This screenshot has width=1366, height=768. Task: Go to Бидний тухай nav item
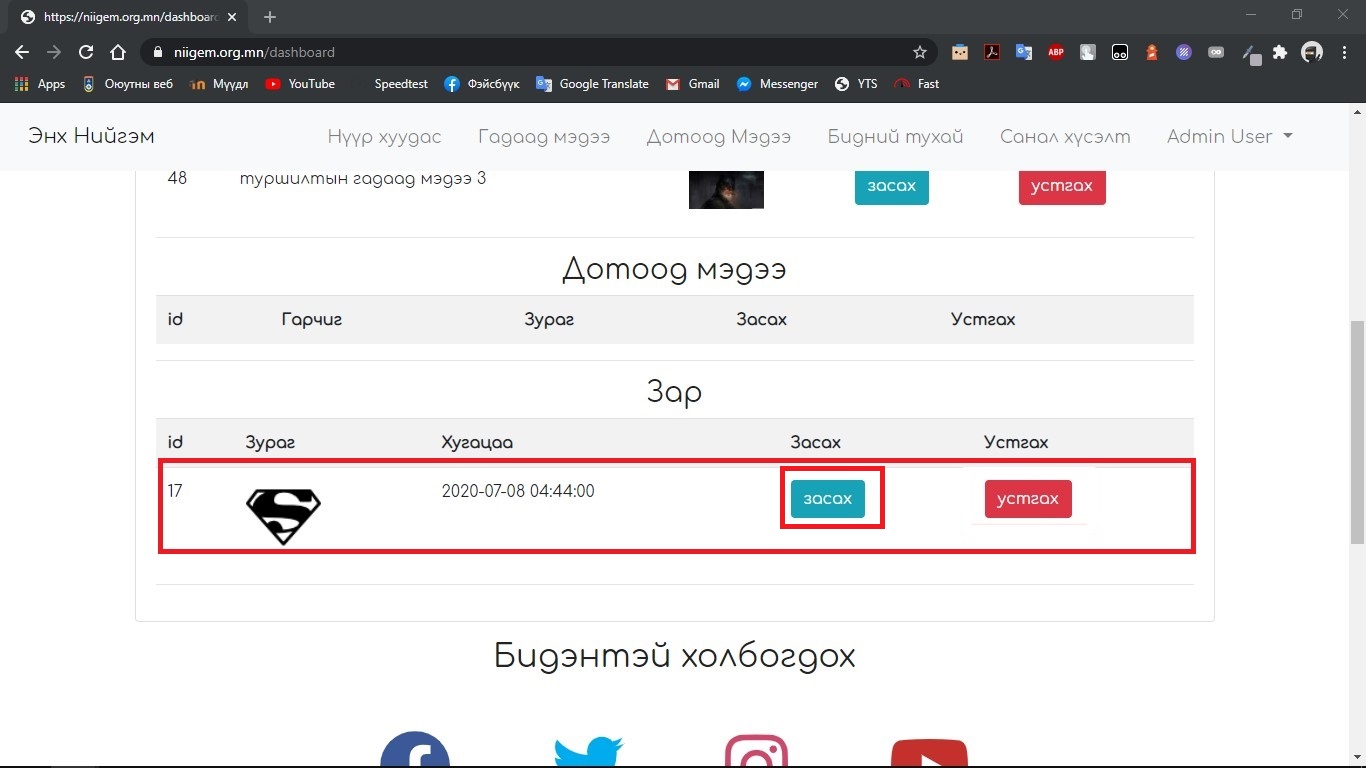coord(895,136)
